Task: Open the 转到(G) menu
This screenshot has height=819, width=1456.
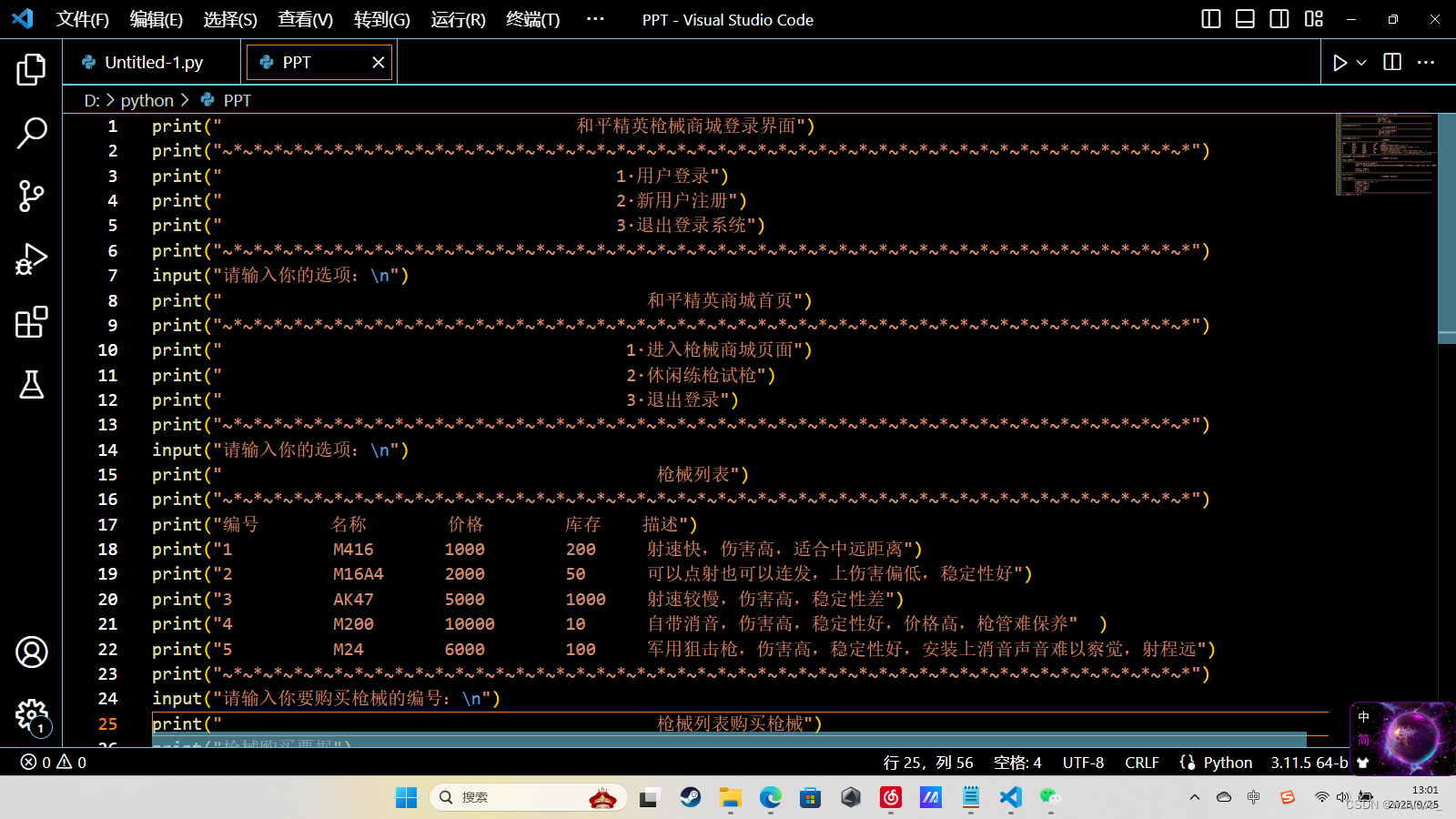Action: [382, 19]
